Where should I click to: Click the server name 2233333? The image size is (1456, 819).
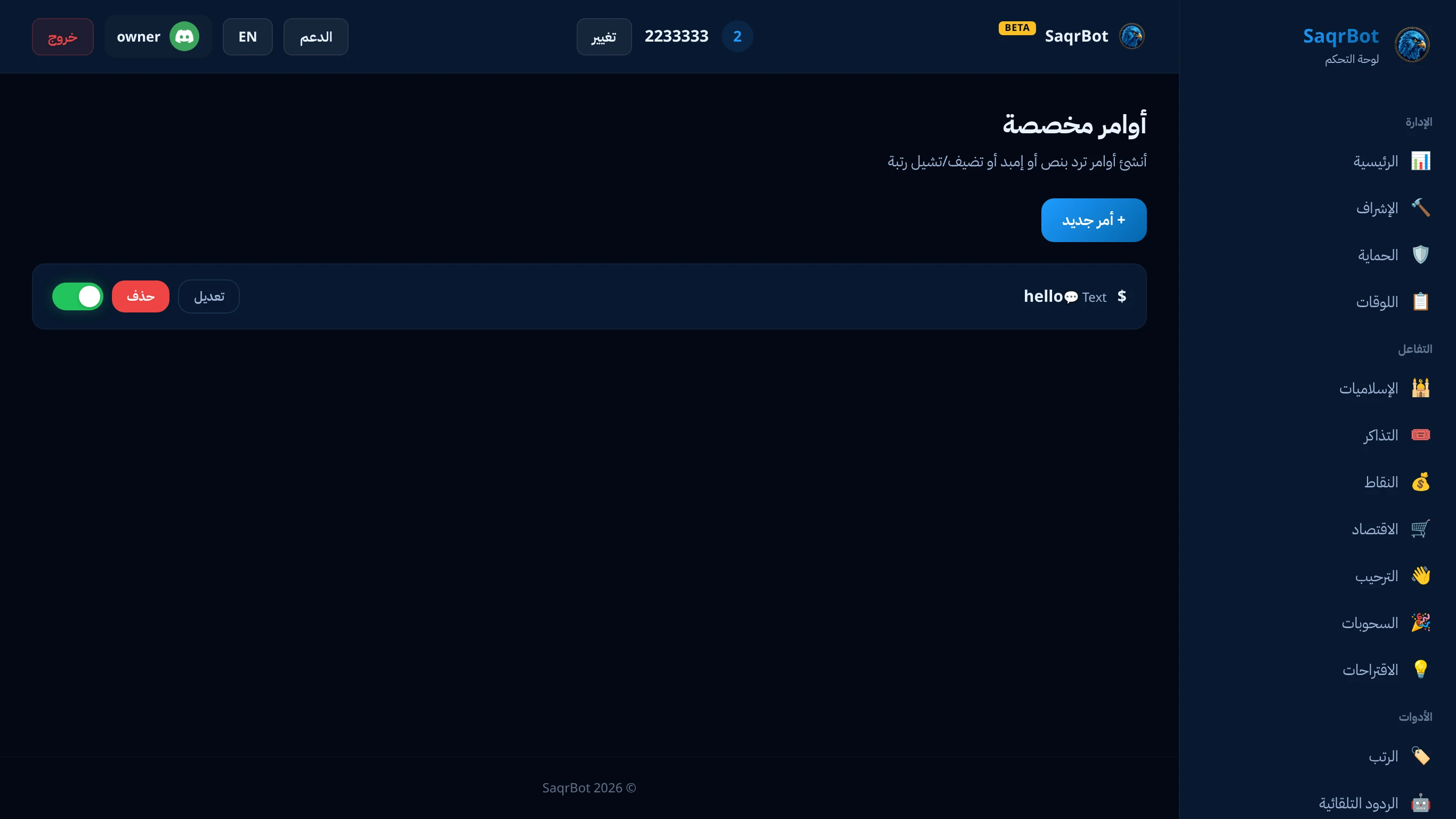(676, 36)
